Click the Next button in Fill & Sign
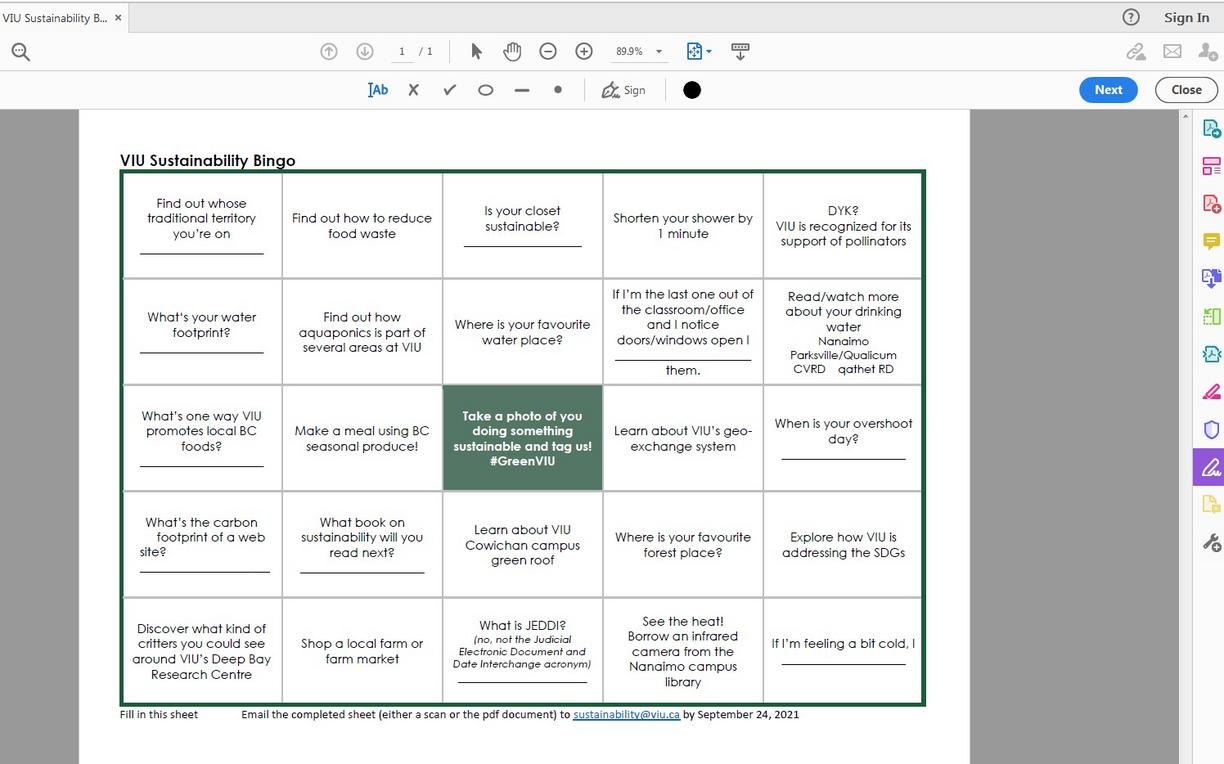 pos(1107,89)
